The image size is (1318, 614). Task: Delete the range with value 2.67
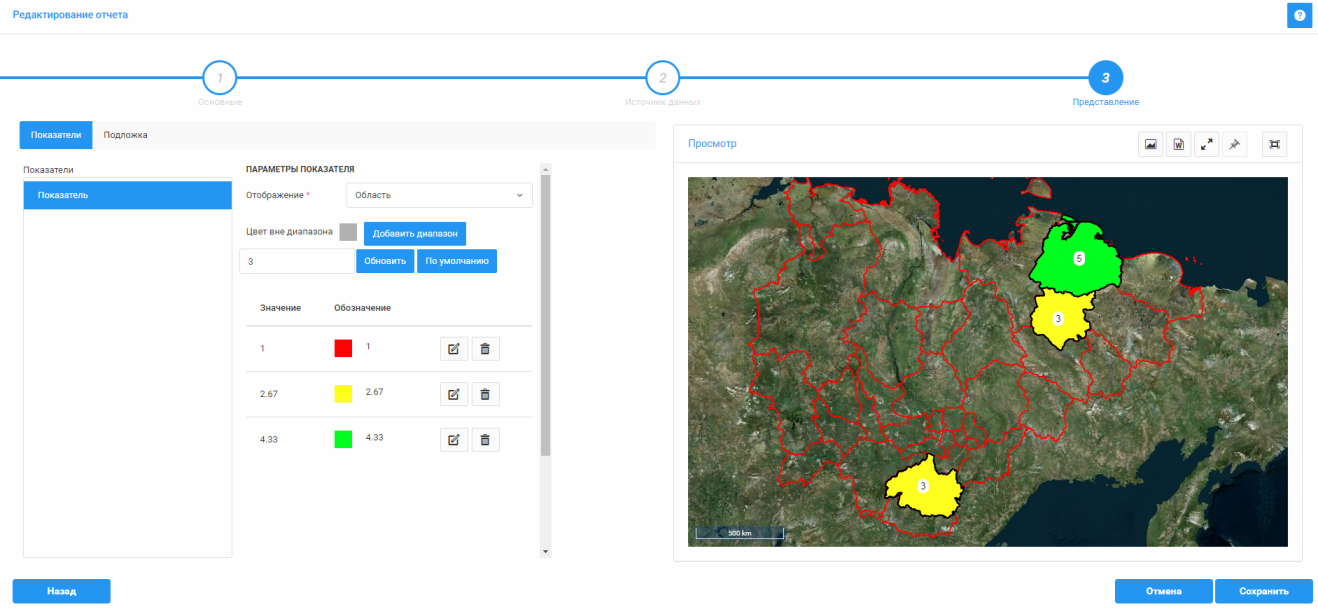[x=485, y=394]
